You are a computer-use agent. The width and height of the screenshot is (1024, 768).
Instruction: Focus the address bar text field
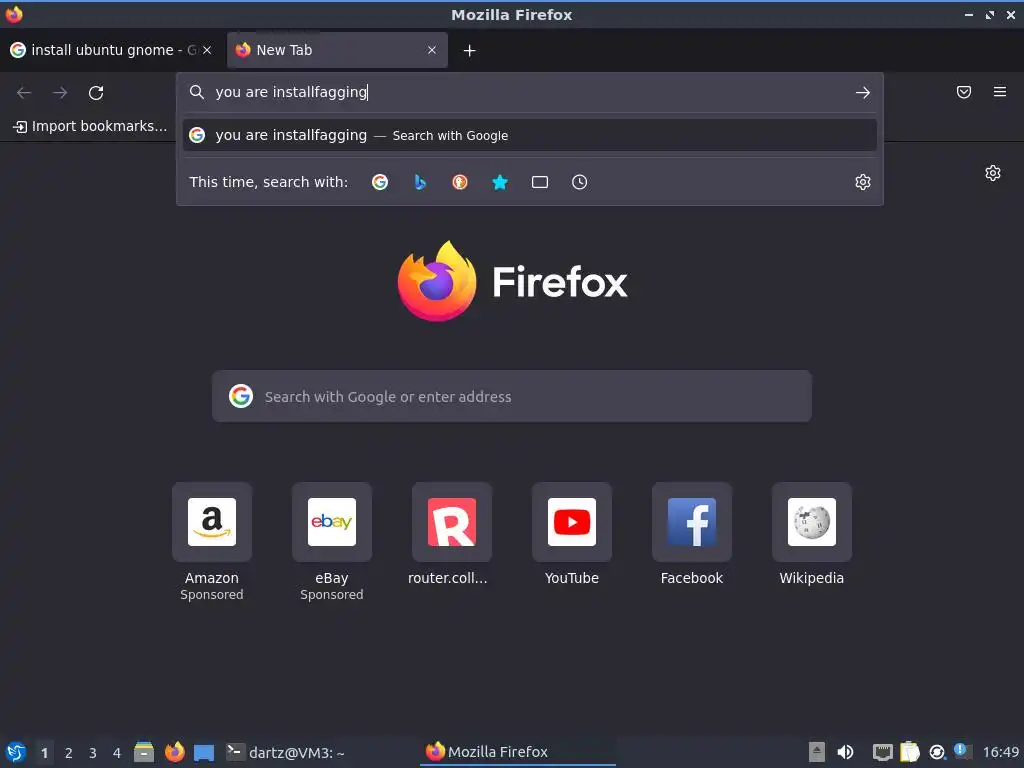point(529,92)
